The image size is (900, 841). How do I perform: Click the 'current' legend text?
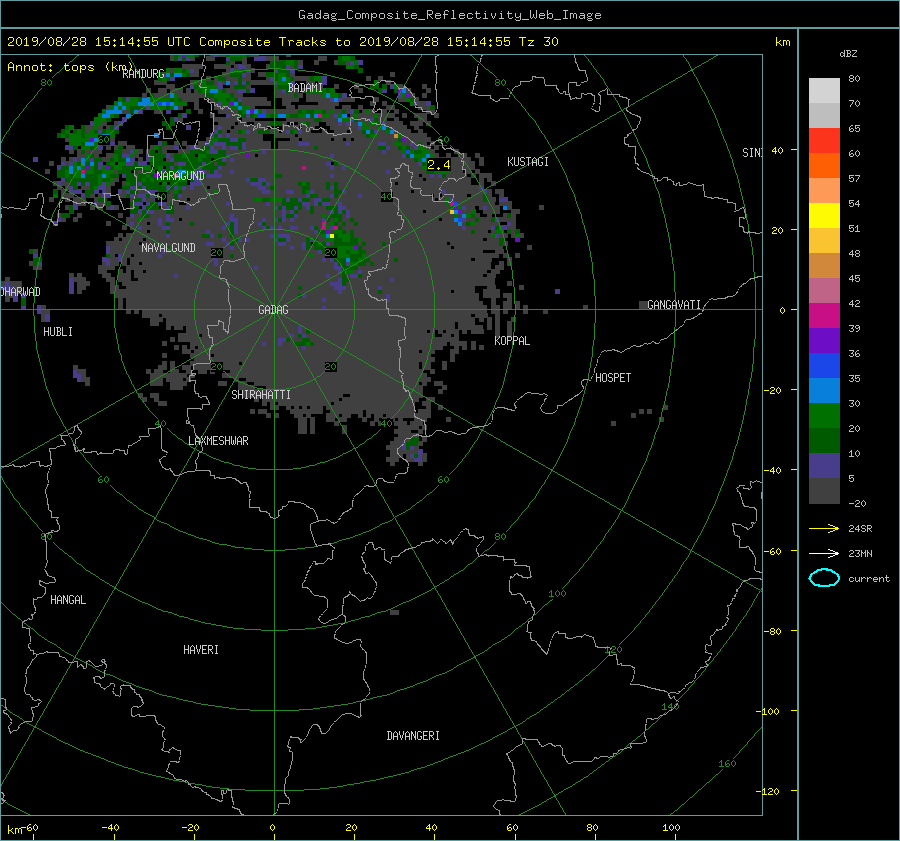869,579
